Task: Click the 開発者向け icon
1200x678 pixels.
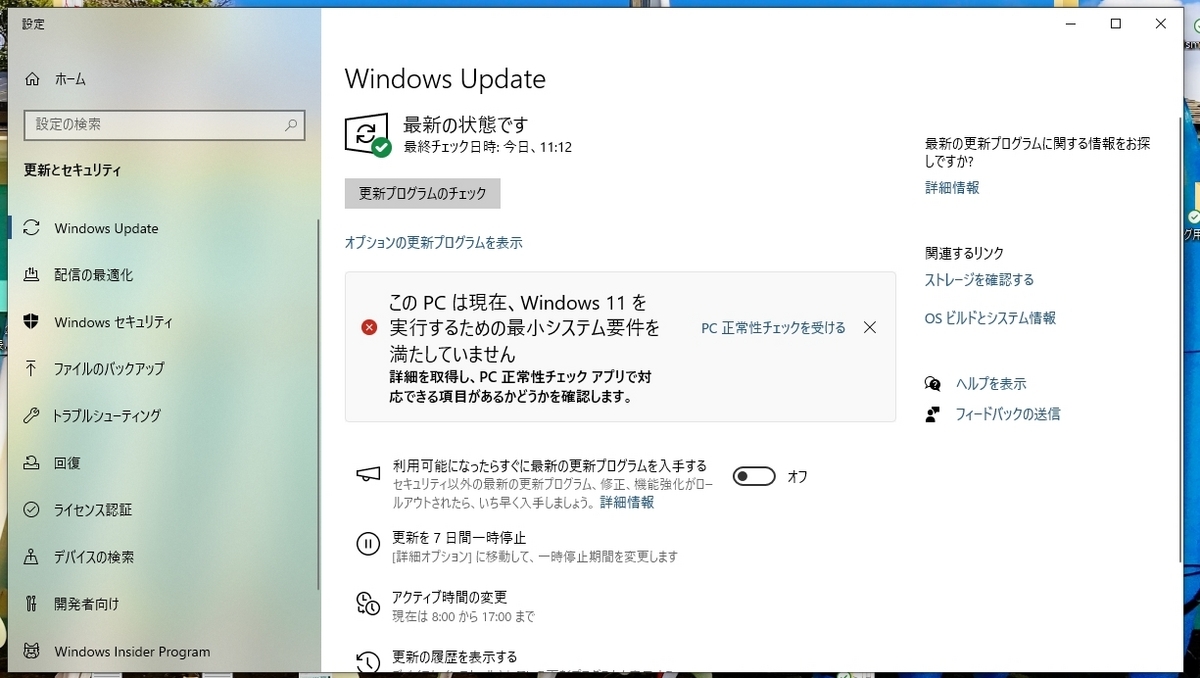Action: 32,604
